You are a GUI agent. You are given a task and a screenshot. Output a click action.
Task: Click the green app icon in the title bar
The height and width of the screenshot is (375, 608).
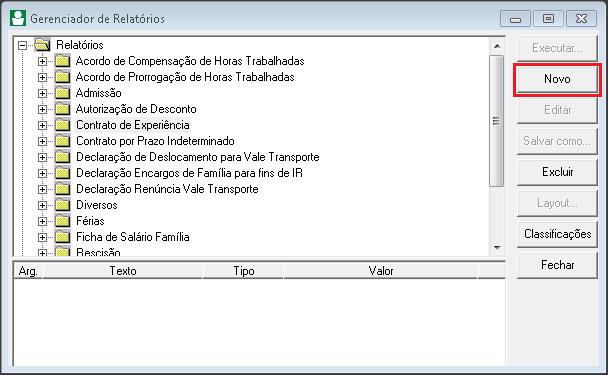[x=18, y=18]
